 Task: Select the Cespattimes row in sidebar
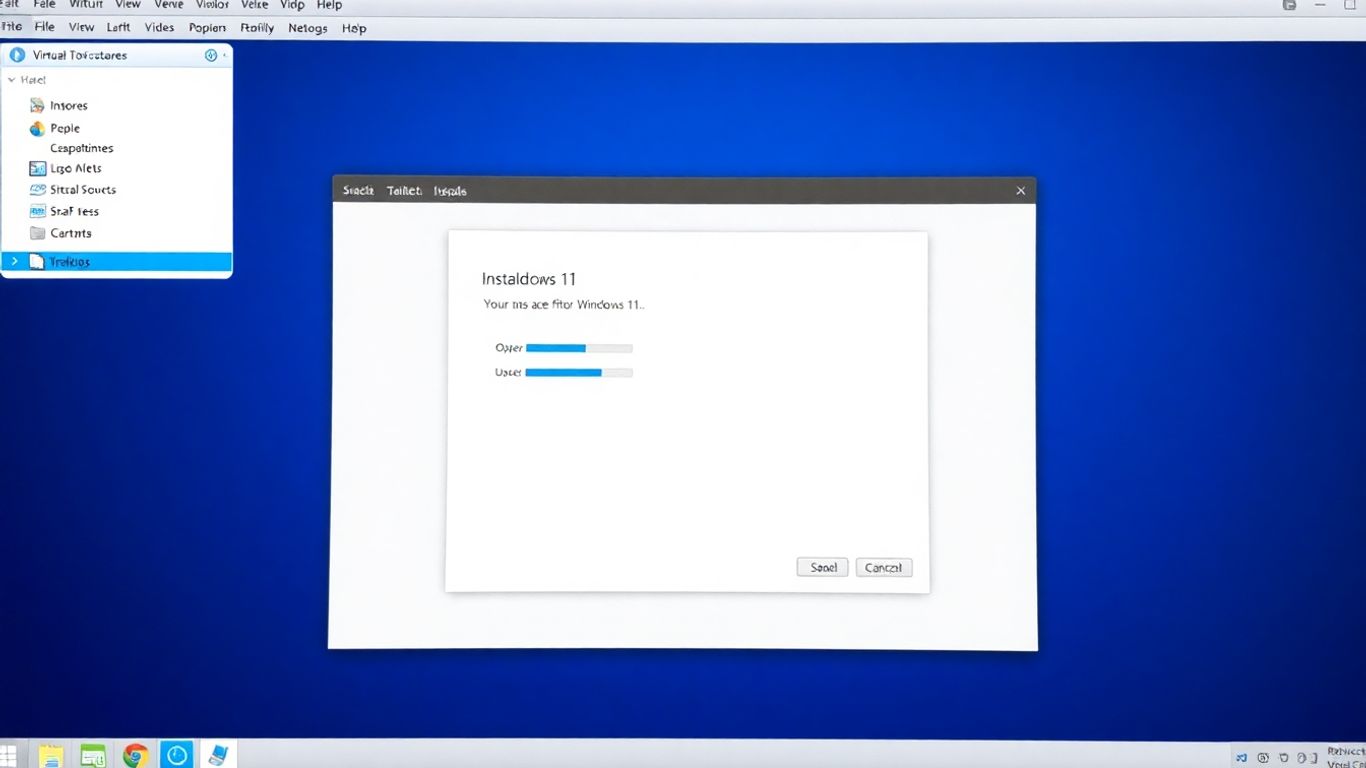click(x=116, y=148)
